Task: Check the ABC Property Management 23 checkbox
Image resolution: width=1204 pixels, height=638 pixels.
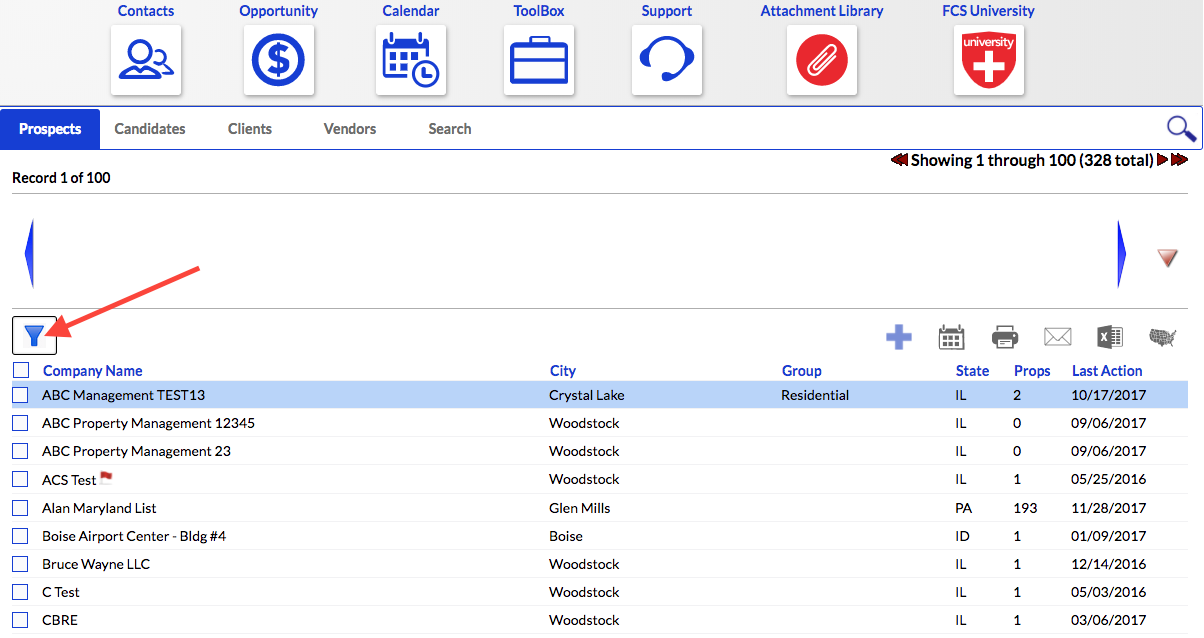Action: tap(20, 451)
